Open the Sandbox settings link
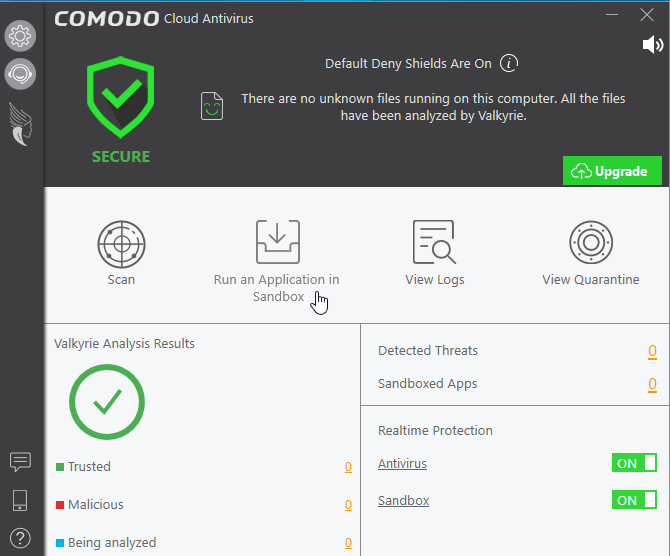Viewport: 670px width, 556px height. (x=403, y=501)
